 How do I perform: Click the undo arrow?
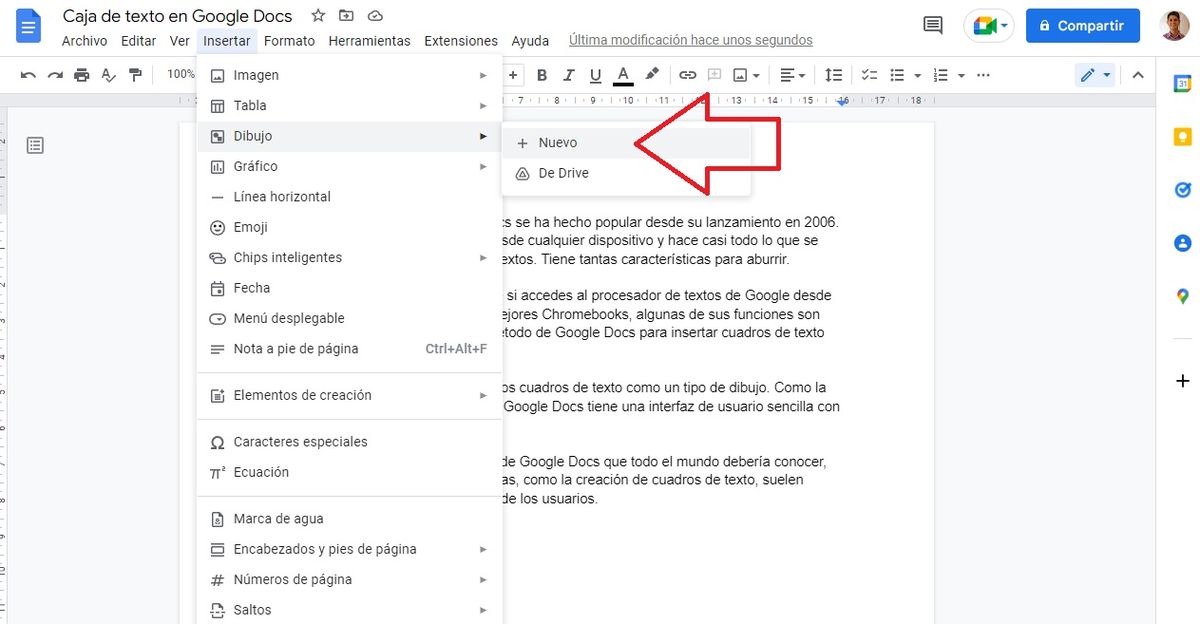28,75
